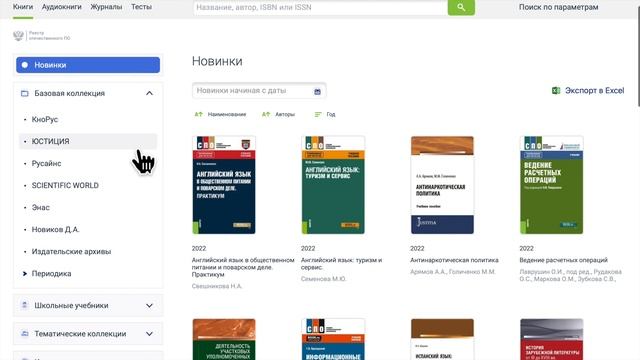Screen dimensions: 640x360
Task: Open Издательские архивы item
Action: coord(71,251)
